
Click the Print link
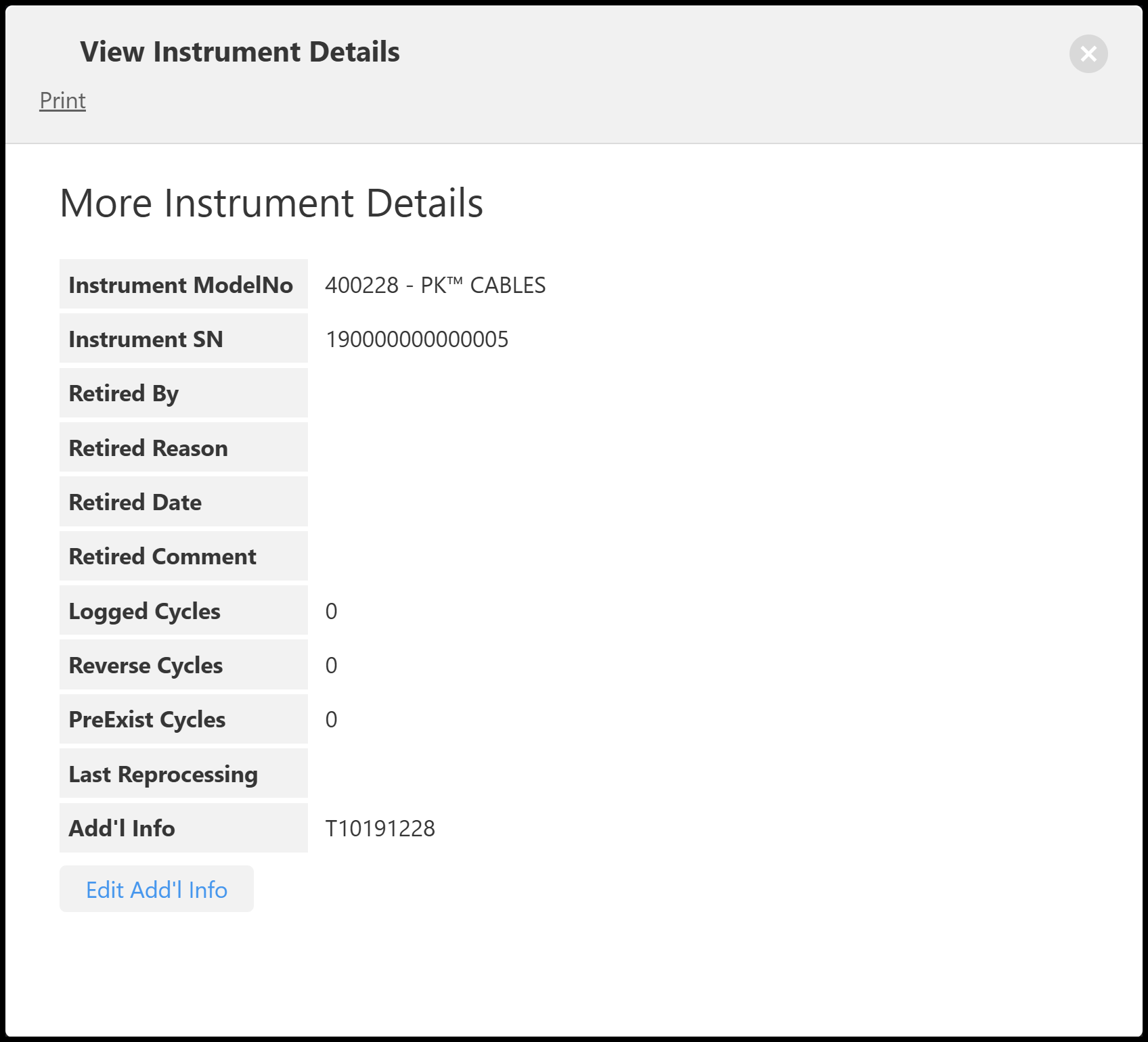(62, 101)
